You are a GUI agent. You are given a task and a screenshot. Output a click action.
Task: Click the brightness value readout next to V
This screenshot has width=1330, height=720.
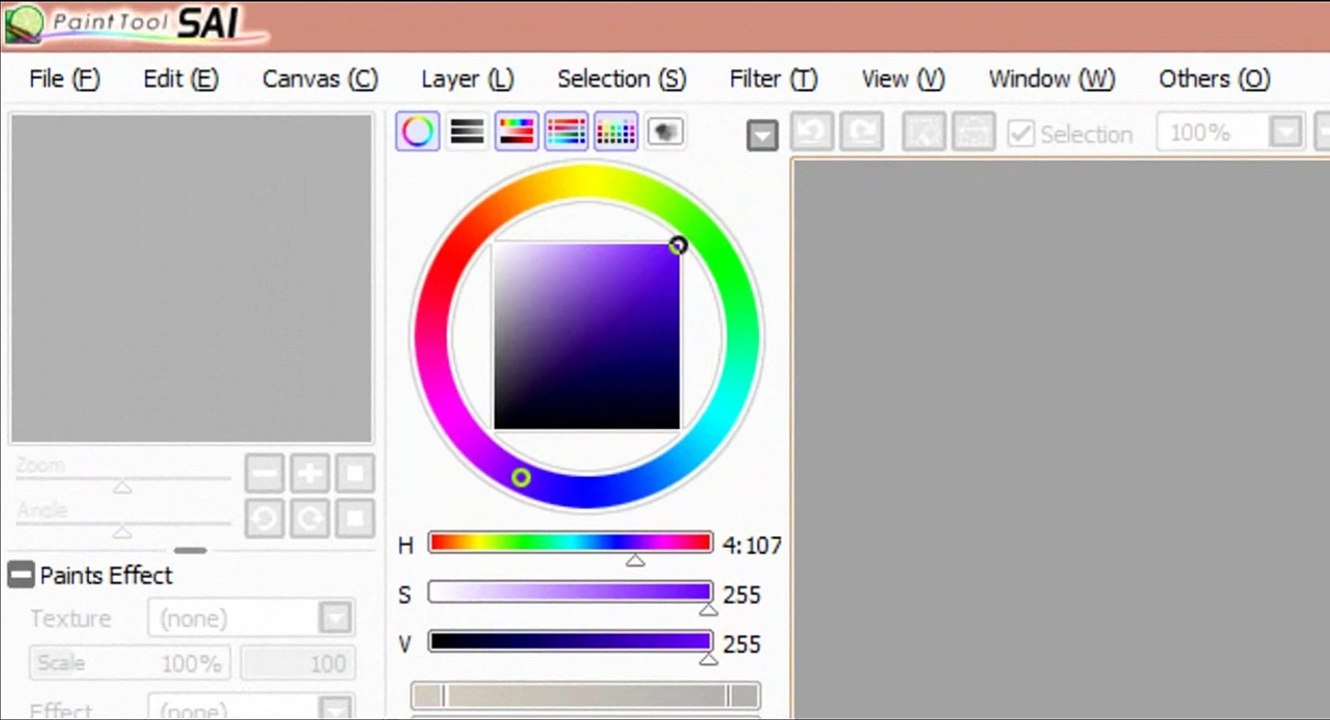(742, 644)
